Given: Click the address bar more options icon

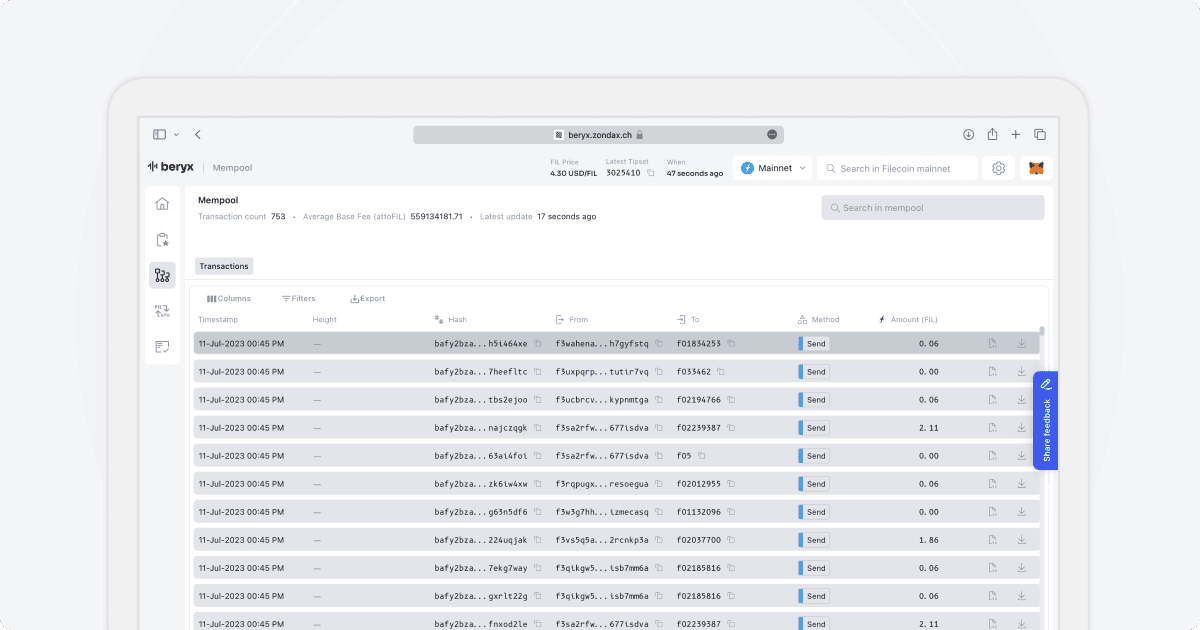Looking at the screenshot, I should [772, 134].
